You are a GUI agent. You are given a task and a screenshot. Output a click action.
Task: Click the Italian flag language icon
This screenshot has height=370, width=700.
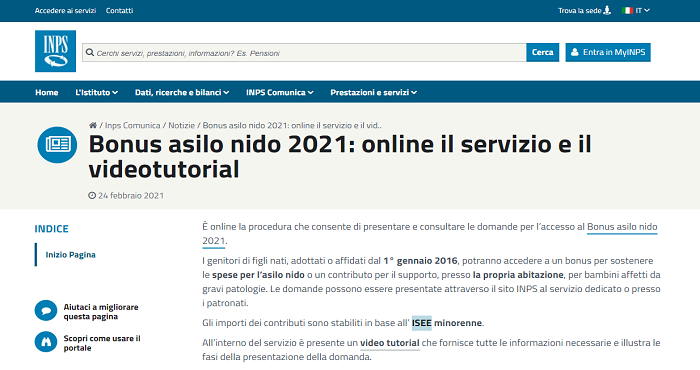(x=627, y=10)
